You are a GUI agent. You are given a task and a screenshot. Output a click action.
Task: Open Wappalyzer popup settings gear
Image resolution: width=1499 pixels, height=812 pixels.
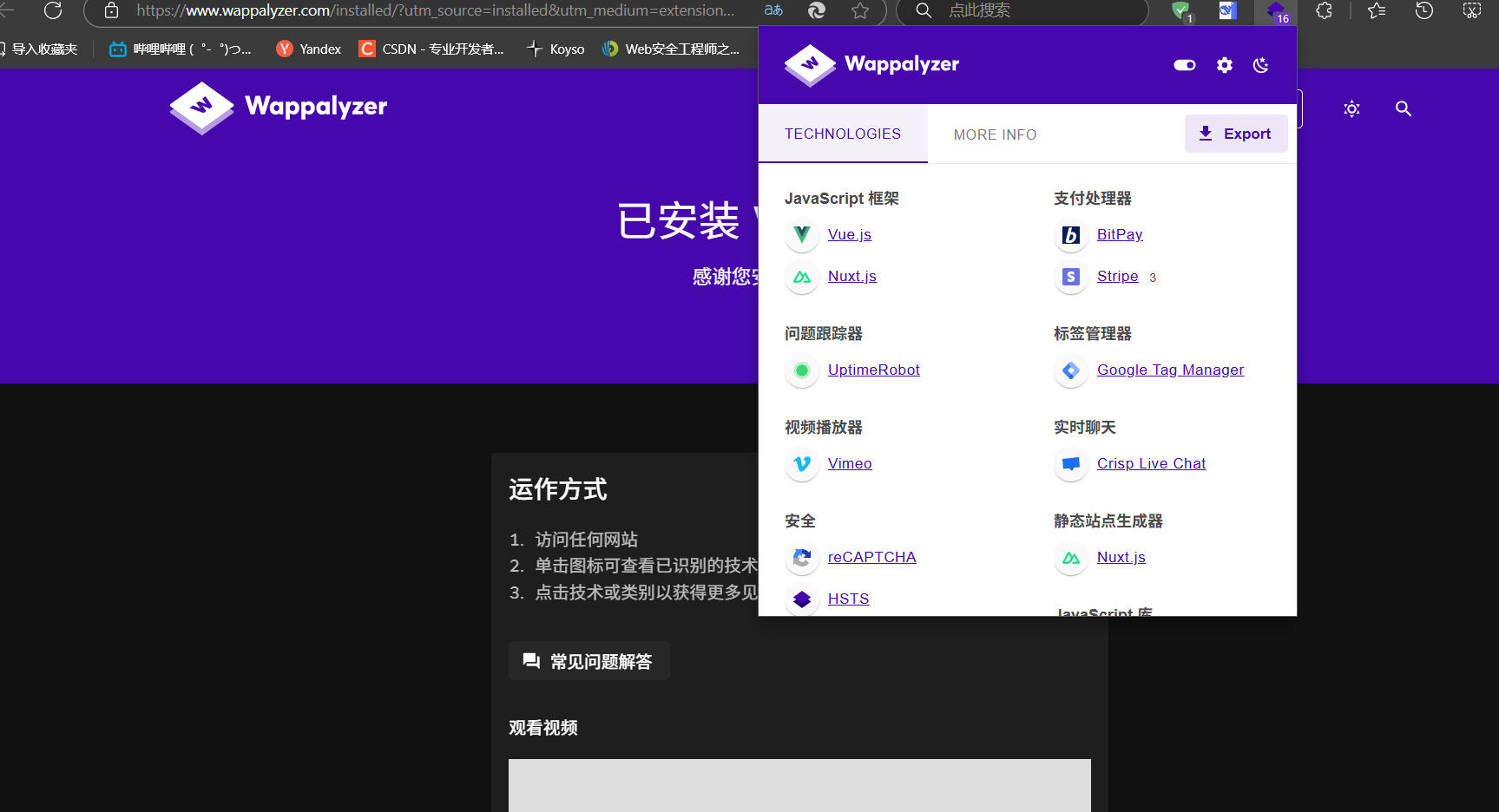coord(1225,65)
